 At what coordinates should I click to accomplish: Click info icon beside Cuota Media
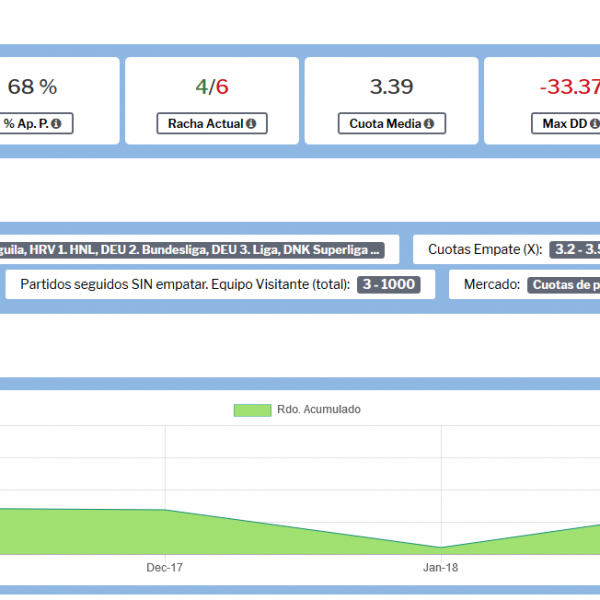[x=429, y=124]
